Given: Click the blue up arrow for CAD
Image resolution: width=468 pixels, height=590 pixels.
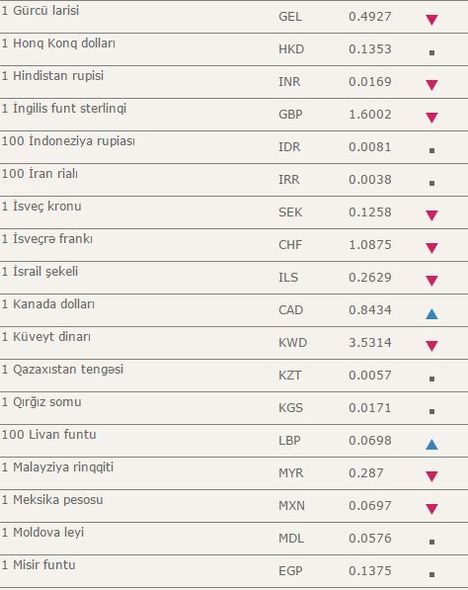Looking at the screenshot, I should point(432,314).
